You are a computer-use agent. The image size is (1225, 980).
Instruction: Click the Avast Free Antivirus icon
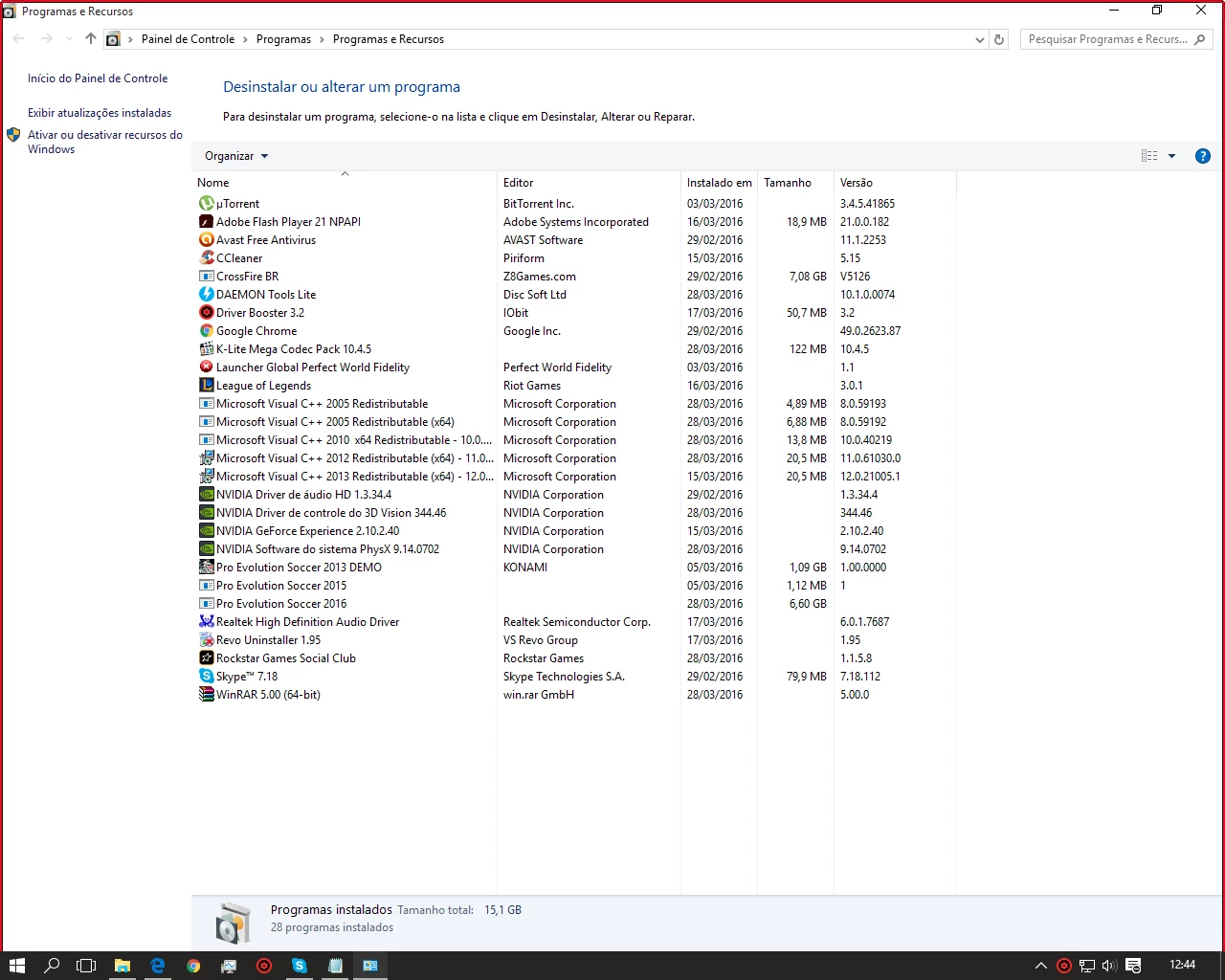(x=206, y=240)
